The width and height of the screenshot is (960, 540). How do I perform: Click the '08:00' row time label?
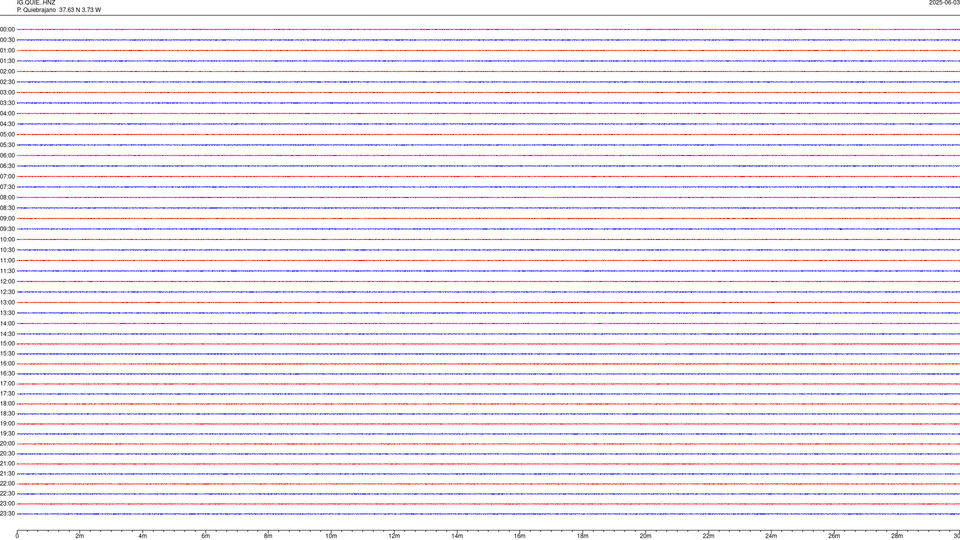click(x=7, y=197)
